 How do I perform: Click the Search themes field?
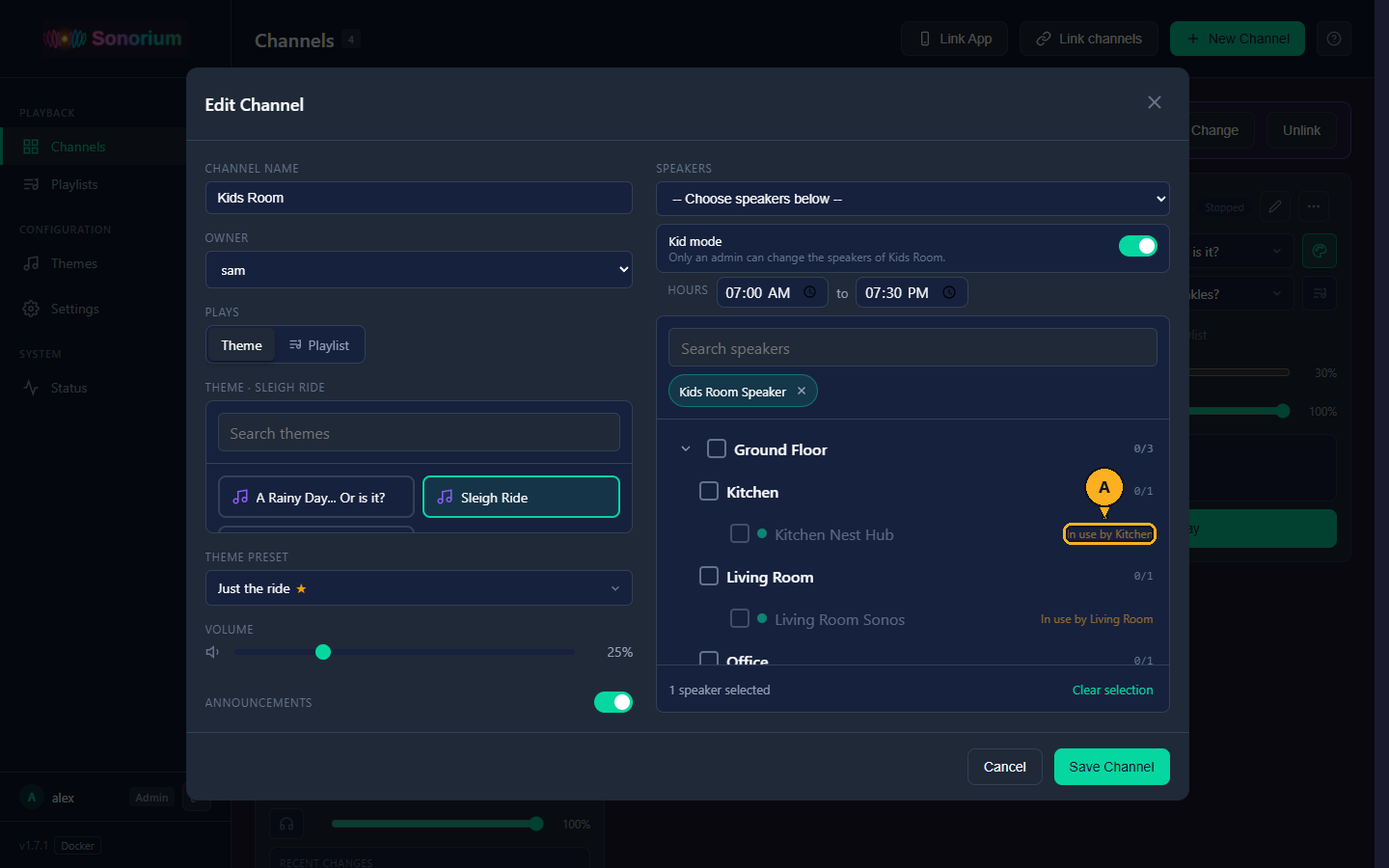(x=419, y=432)
